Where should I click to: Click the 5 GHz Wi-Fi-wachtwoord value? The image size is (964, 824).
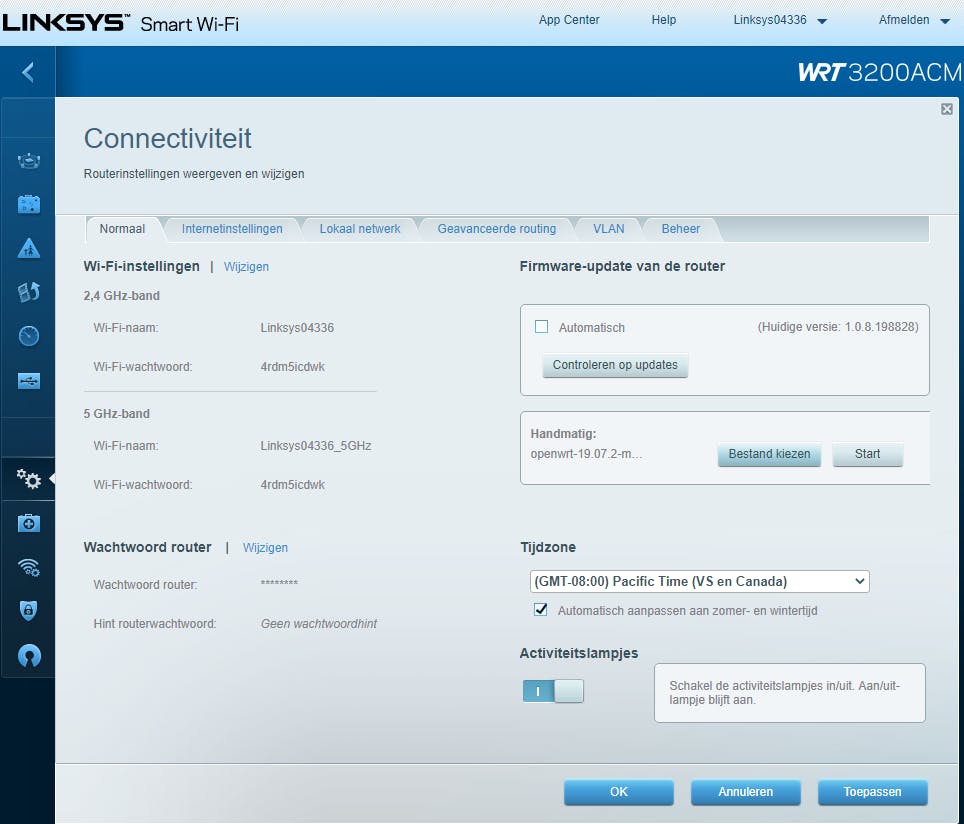pos(292,485)
